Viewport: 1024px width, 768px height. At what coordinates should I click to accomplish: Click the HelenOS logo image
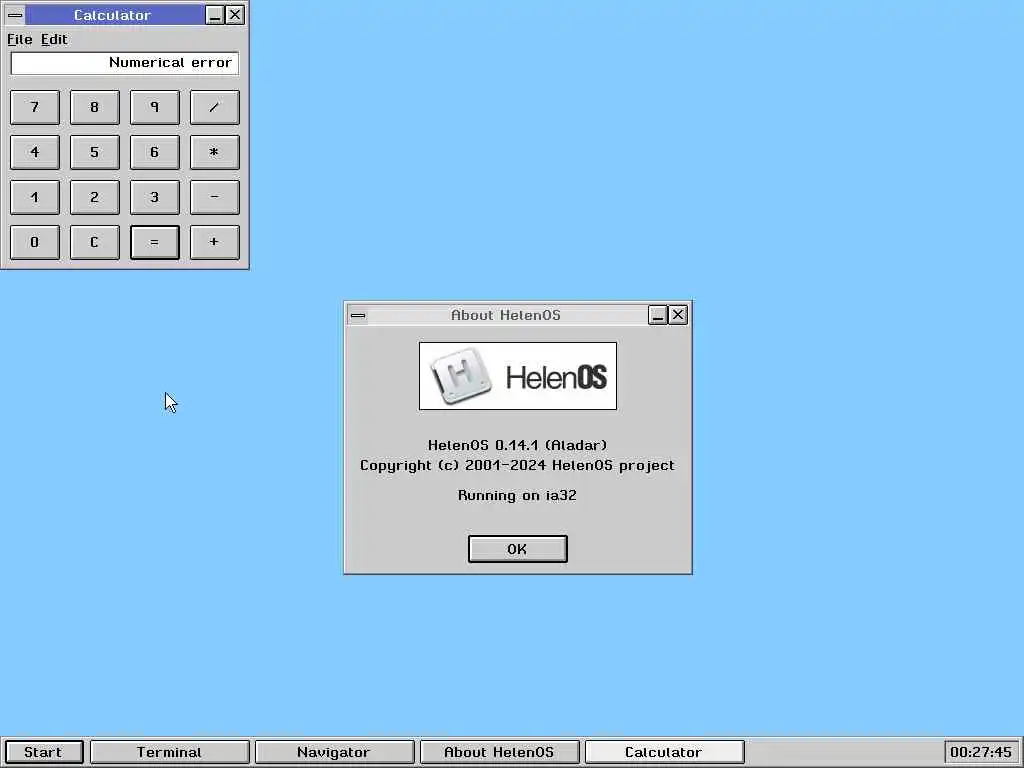(x=518, y=376)
